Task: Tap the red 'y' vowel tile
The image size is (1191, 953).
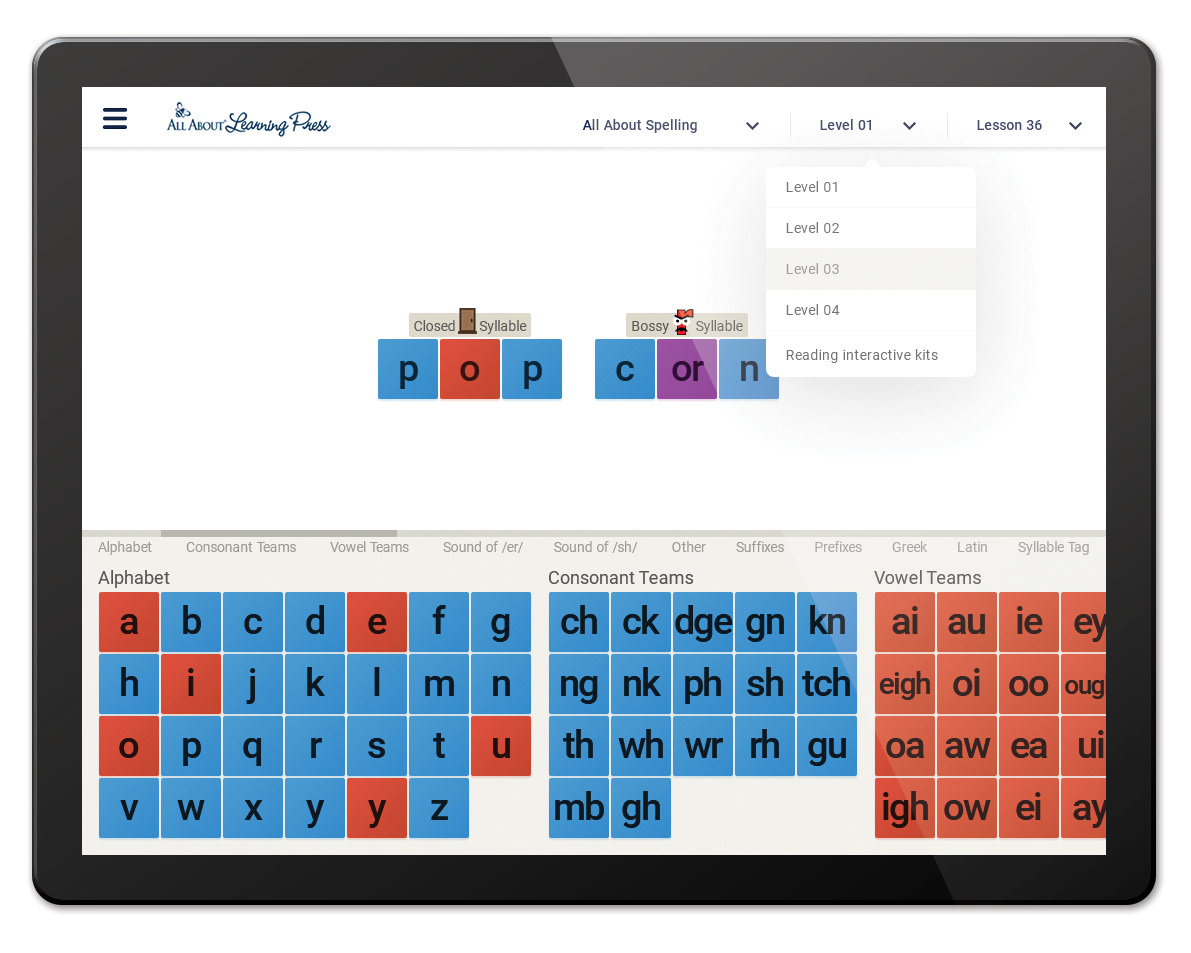Action: (377, 808)
